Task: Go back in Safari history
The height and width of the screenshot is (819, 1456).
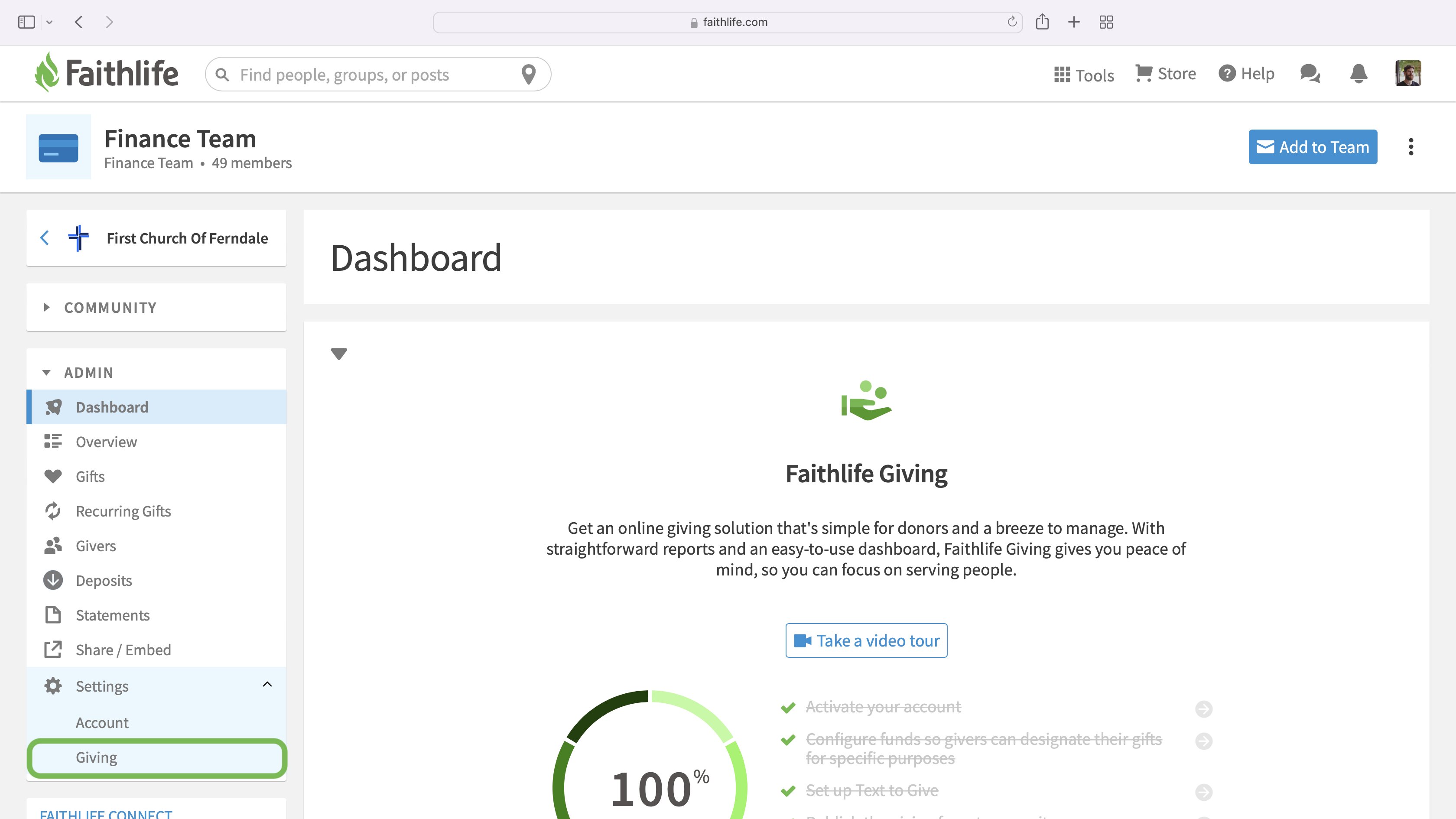Action: coord(78,22)
